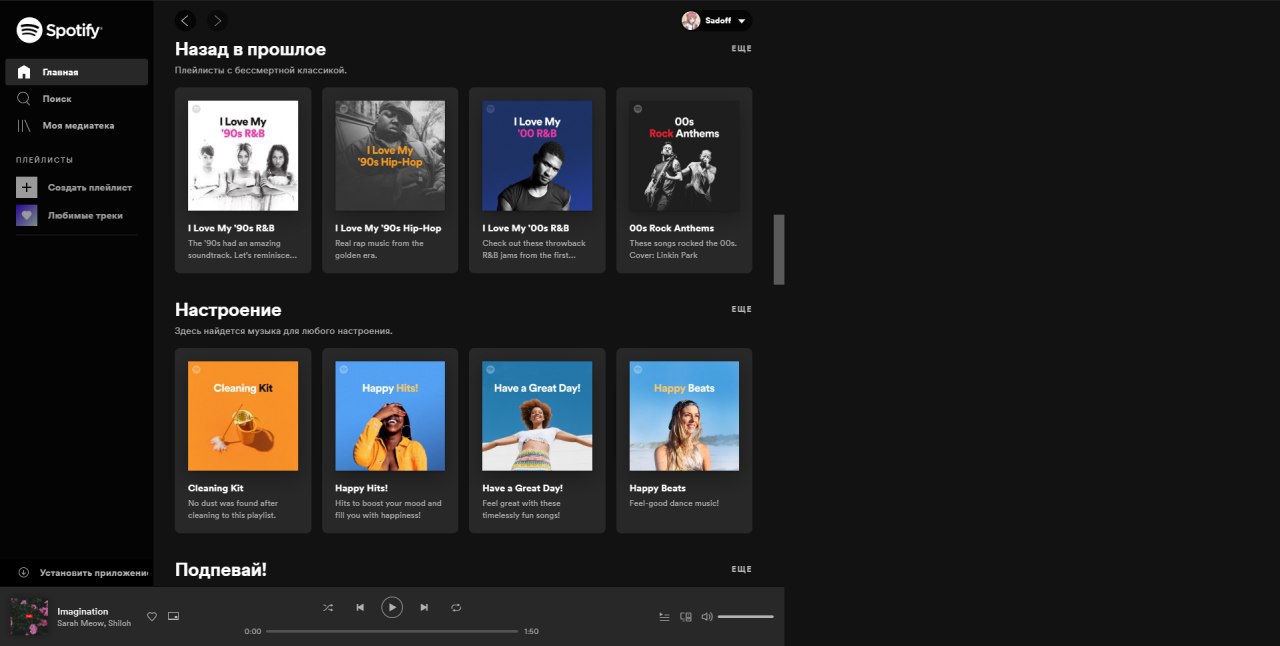Open the Назад в прошлое section heading

250,49
